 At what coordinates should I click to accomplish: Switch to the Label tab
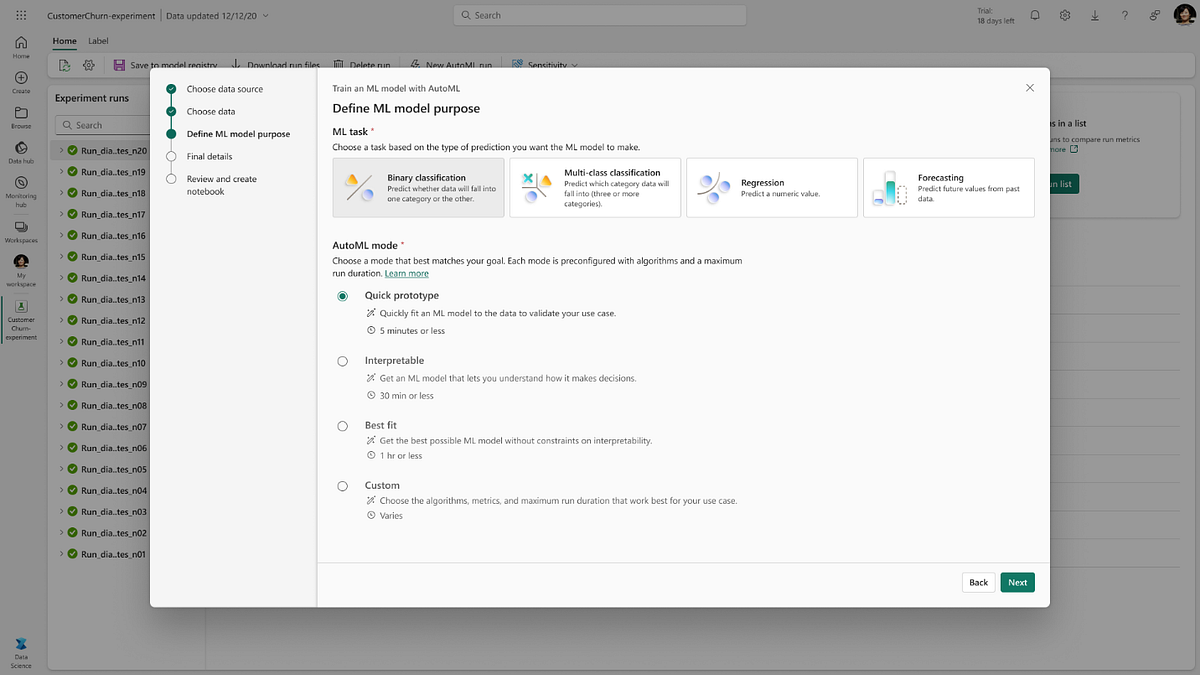point(98,41)
